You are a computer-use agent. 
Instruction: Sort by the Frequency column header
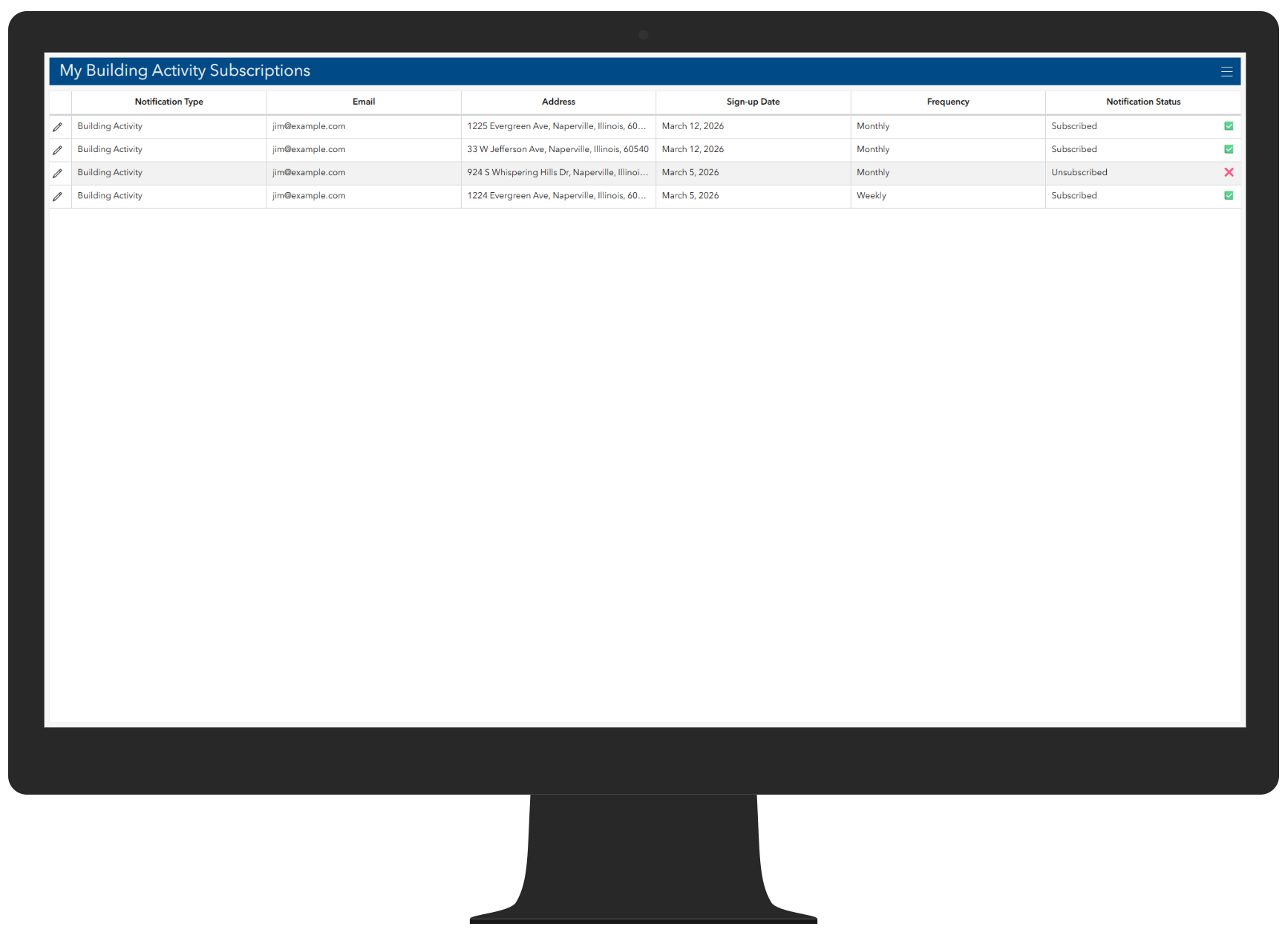pos(947,102)
